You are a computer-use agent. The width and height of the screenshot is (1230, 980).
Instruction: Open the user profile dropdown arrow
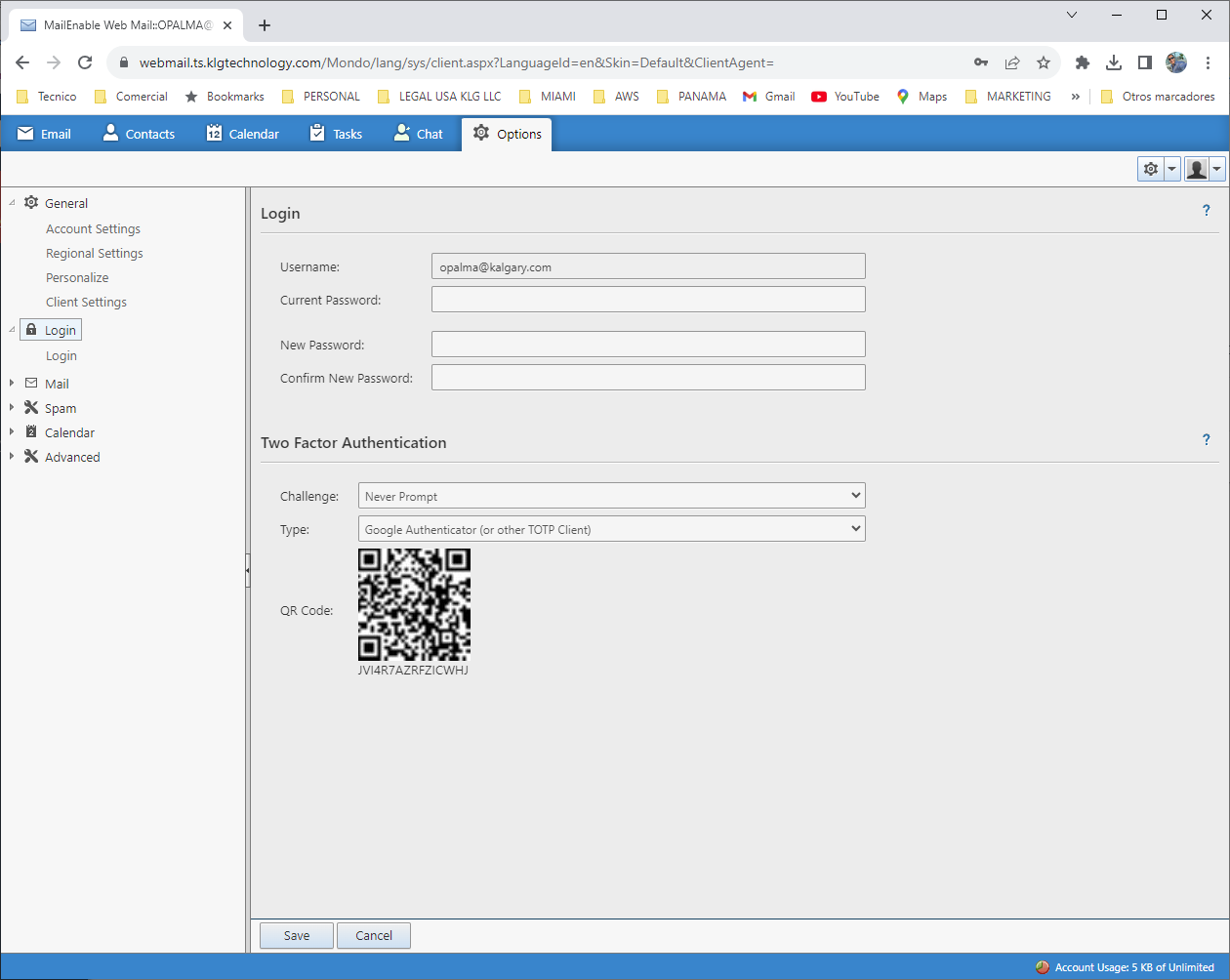pos(1217,169)
